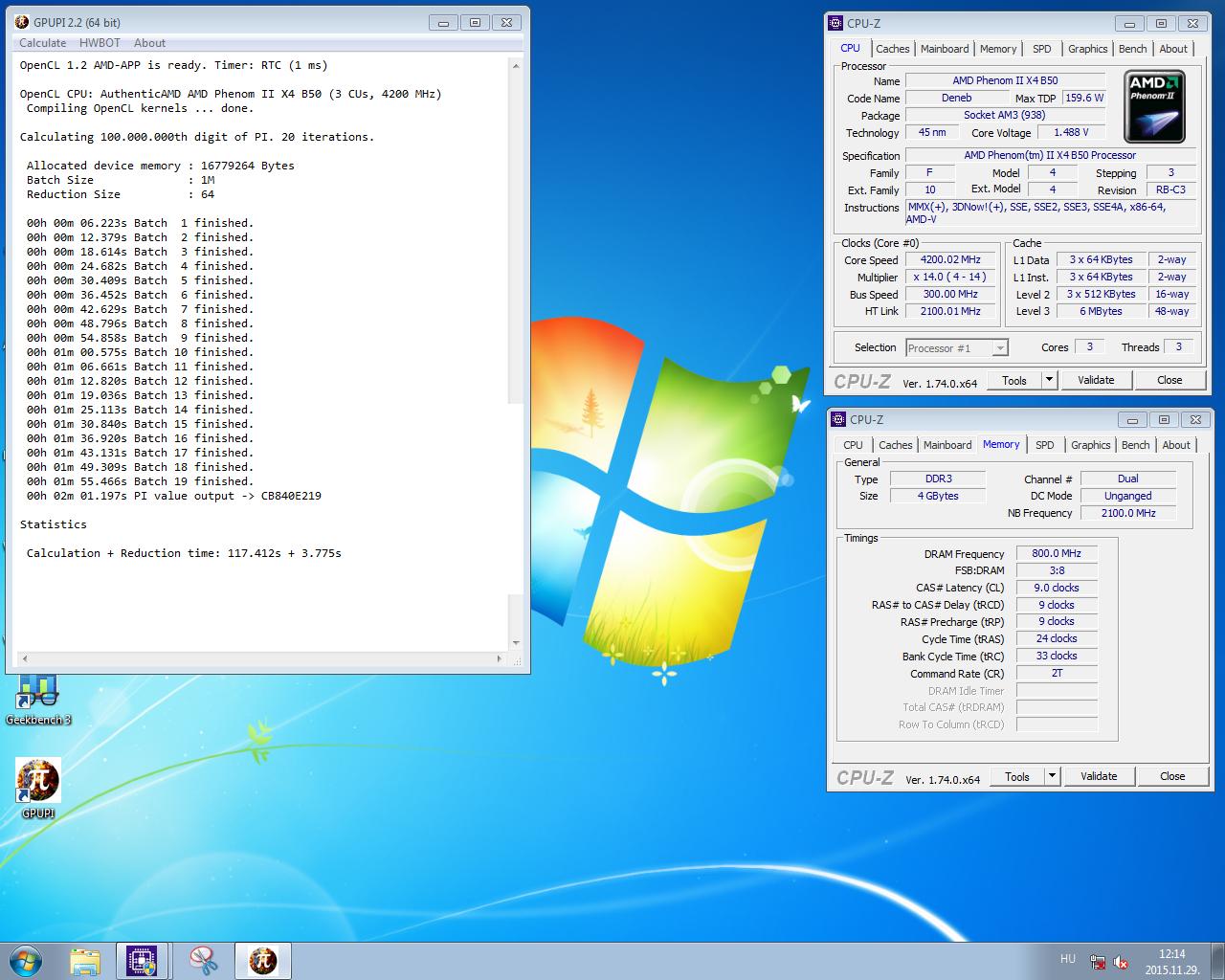The width and height of the screenshot is (1225, 980).
Task: Click the HU language indicator
Action: (1067, 959)
